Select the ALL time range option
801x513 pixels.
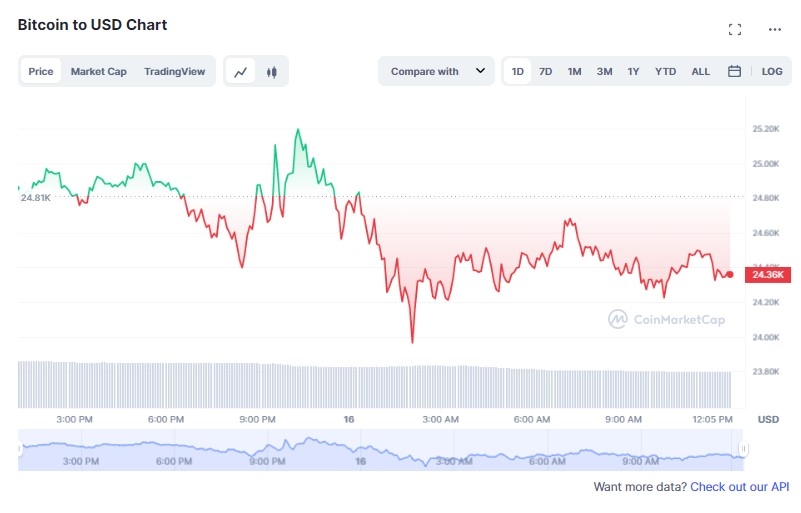point(700,72)
